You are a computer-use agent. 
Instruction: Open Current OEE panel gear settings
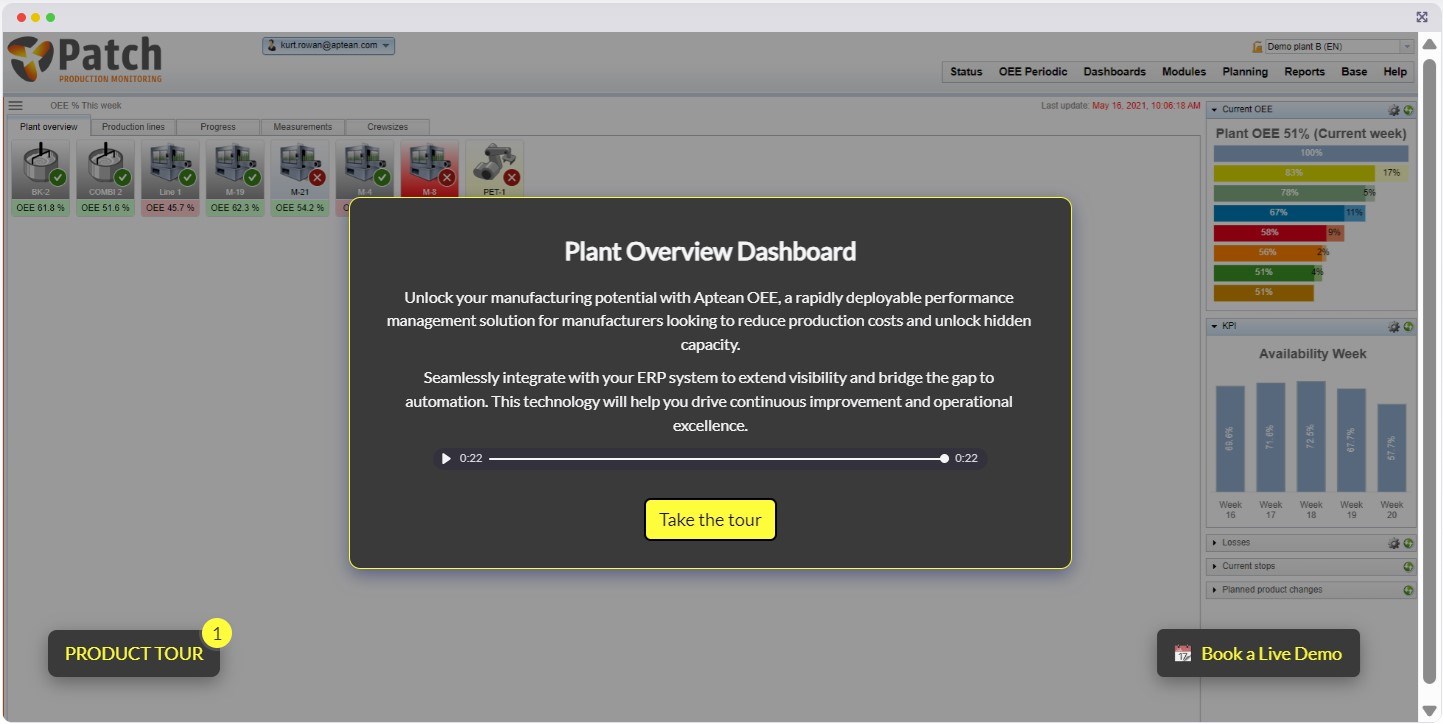(1394, 110)
